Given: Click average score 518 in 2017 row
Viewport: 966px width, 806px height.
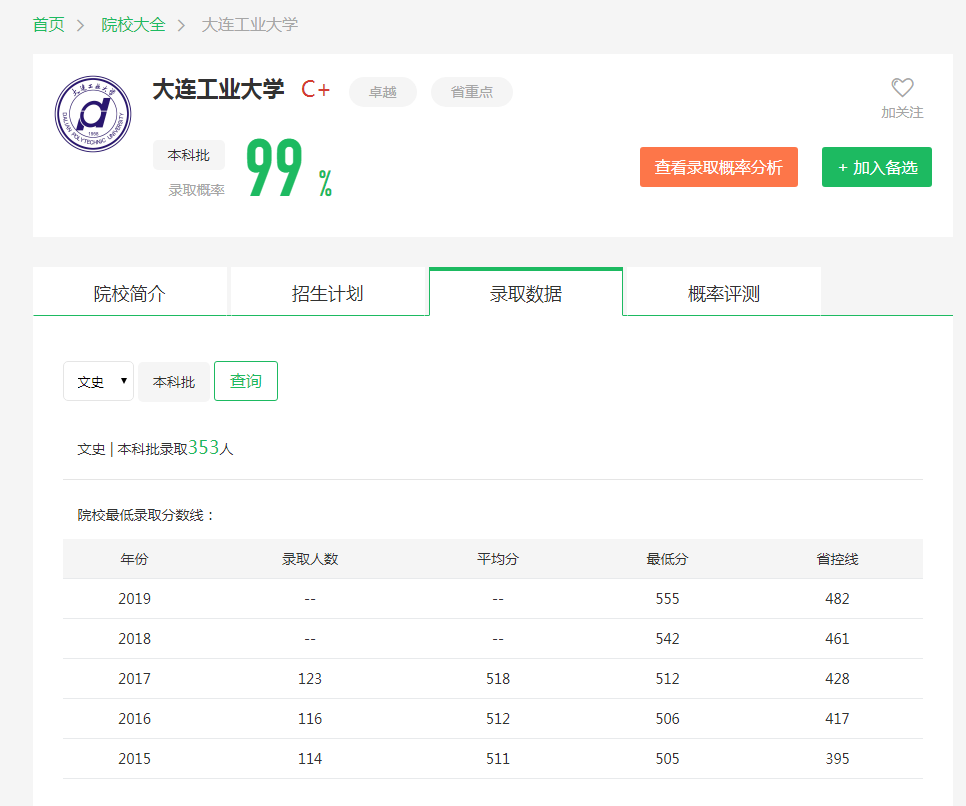Looking at the screenshot, I should pos(498,678).
